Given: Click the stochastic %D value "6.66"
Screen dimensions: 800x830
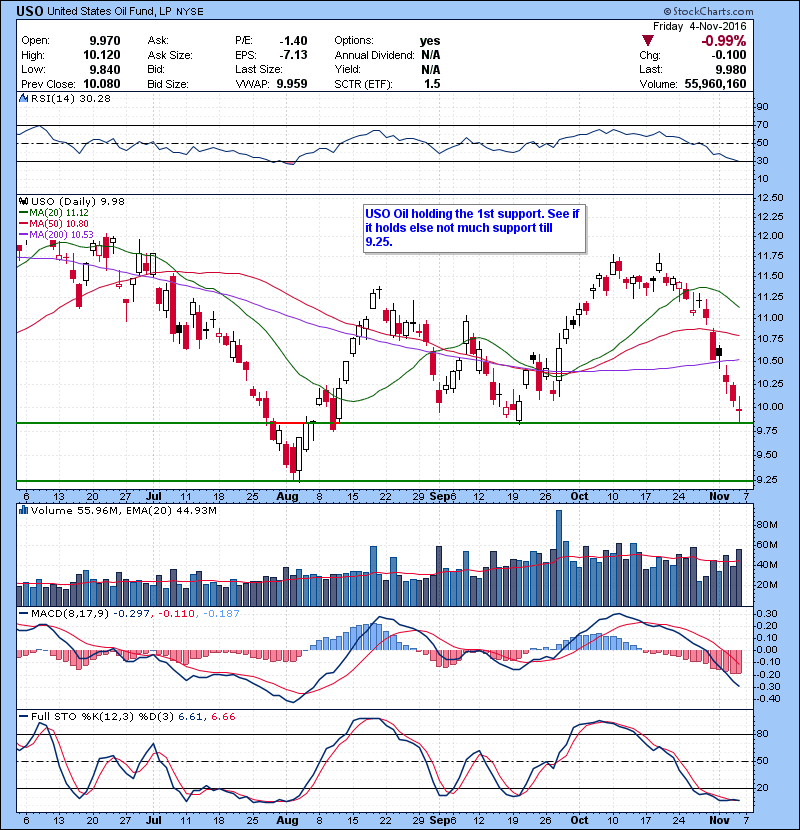Looking at the screenshot, I should [x=223, y=716].
